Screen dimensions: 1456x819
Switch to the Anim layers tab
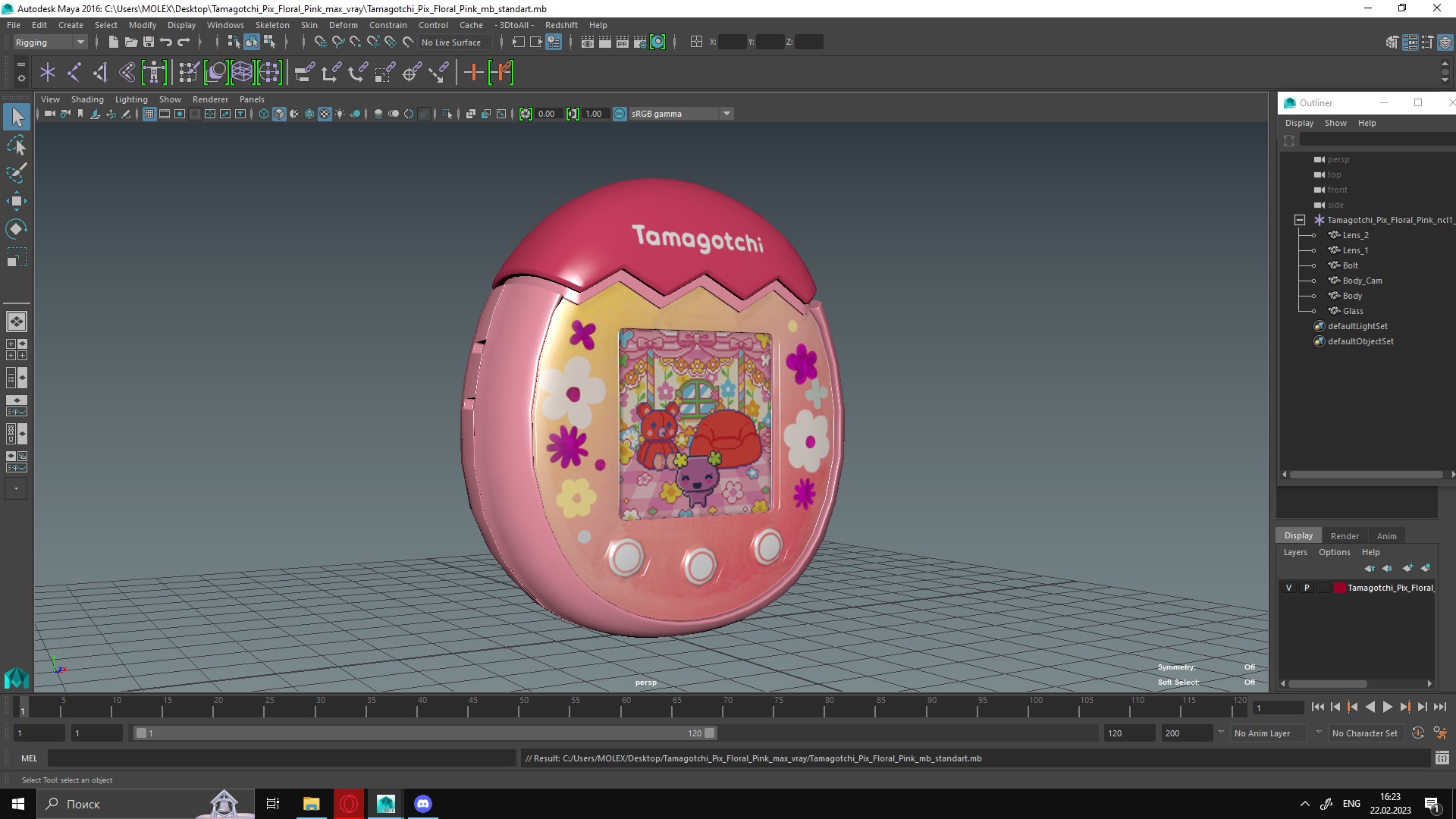pos(1386,536)
